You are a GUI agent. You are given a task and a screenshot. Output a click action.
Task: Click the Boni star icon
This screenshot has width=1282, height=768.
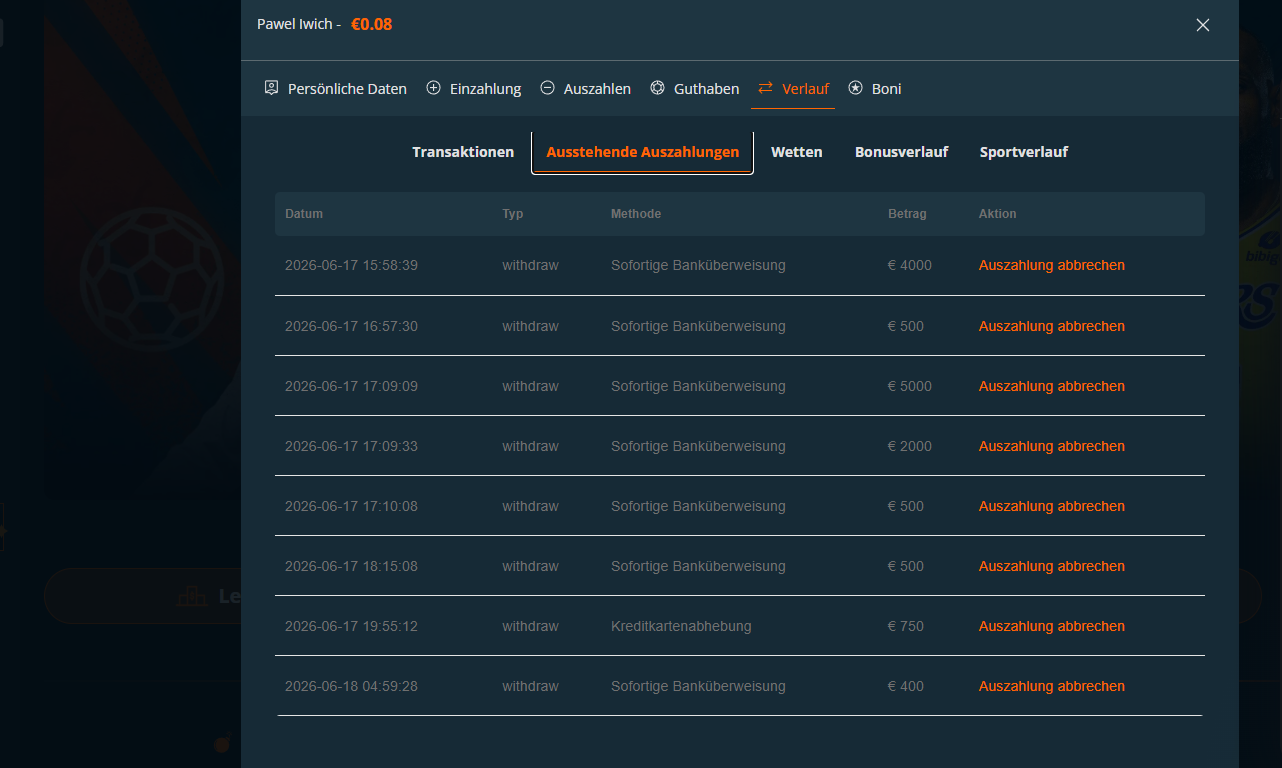pyautogui.click(x=855, y=88)
